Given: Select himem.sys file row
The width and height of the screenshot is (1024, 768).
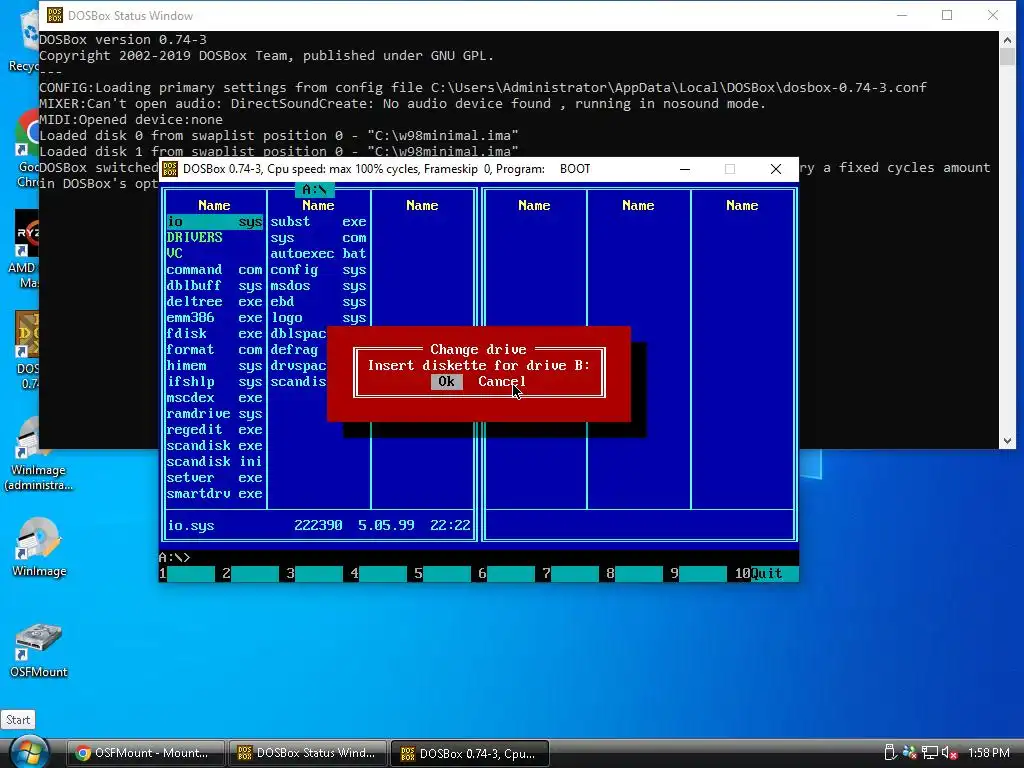Looking at the screenshot, I should point(214,366).
